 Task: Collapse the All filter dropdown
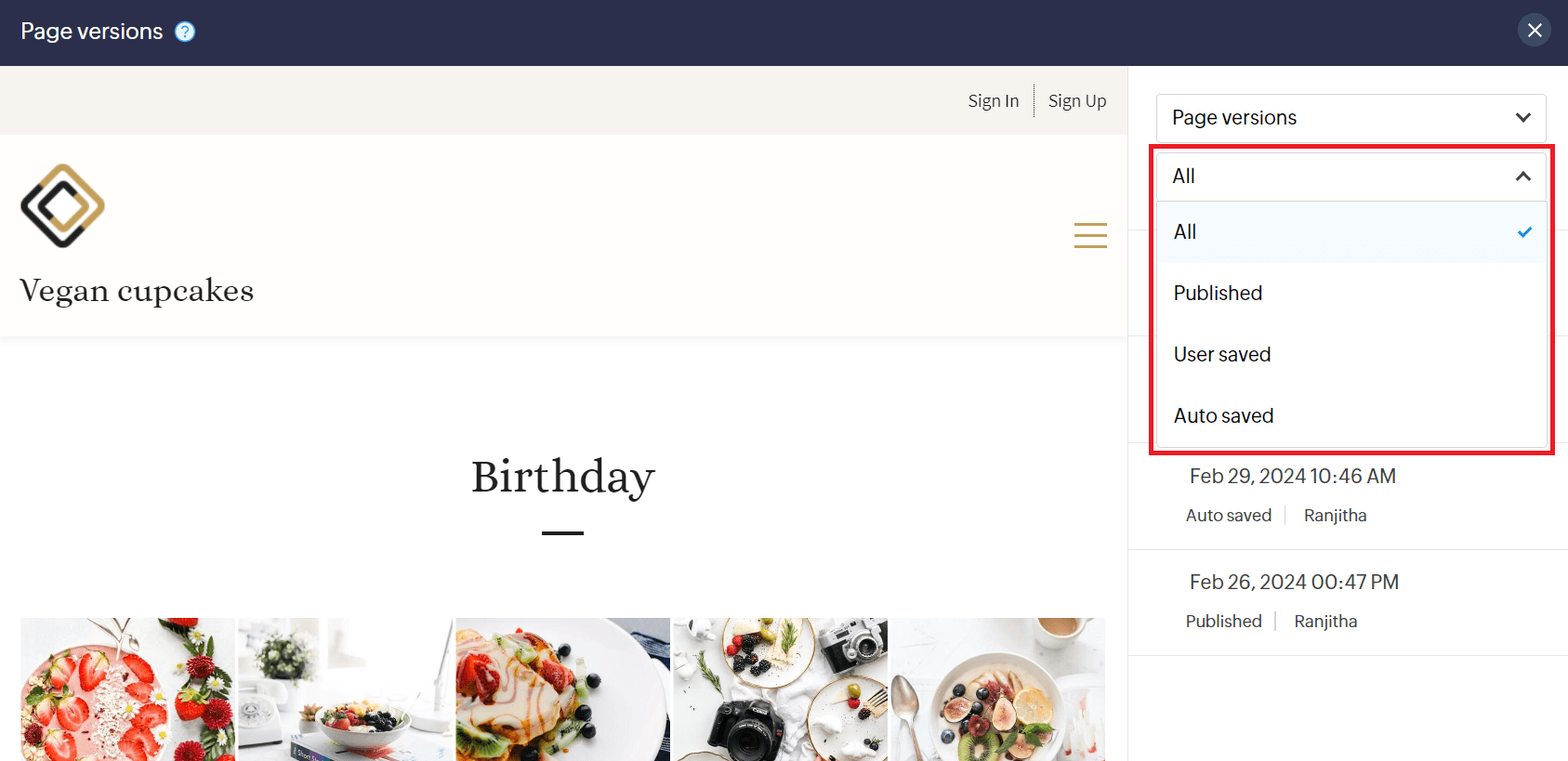1351,177
